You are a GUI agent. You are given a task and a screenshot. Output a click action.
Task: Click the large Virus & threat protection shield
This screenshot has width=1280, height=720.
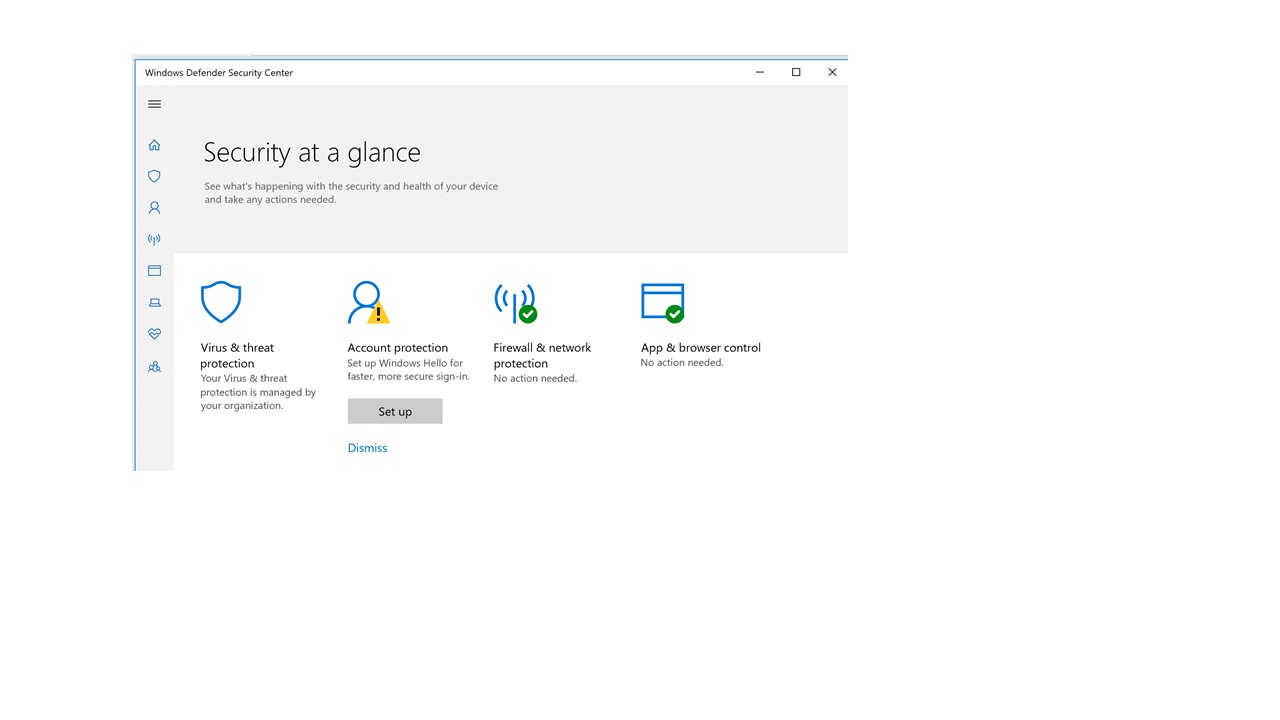point(221,302)
